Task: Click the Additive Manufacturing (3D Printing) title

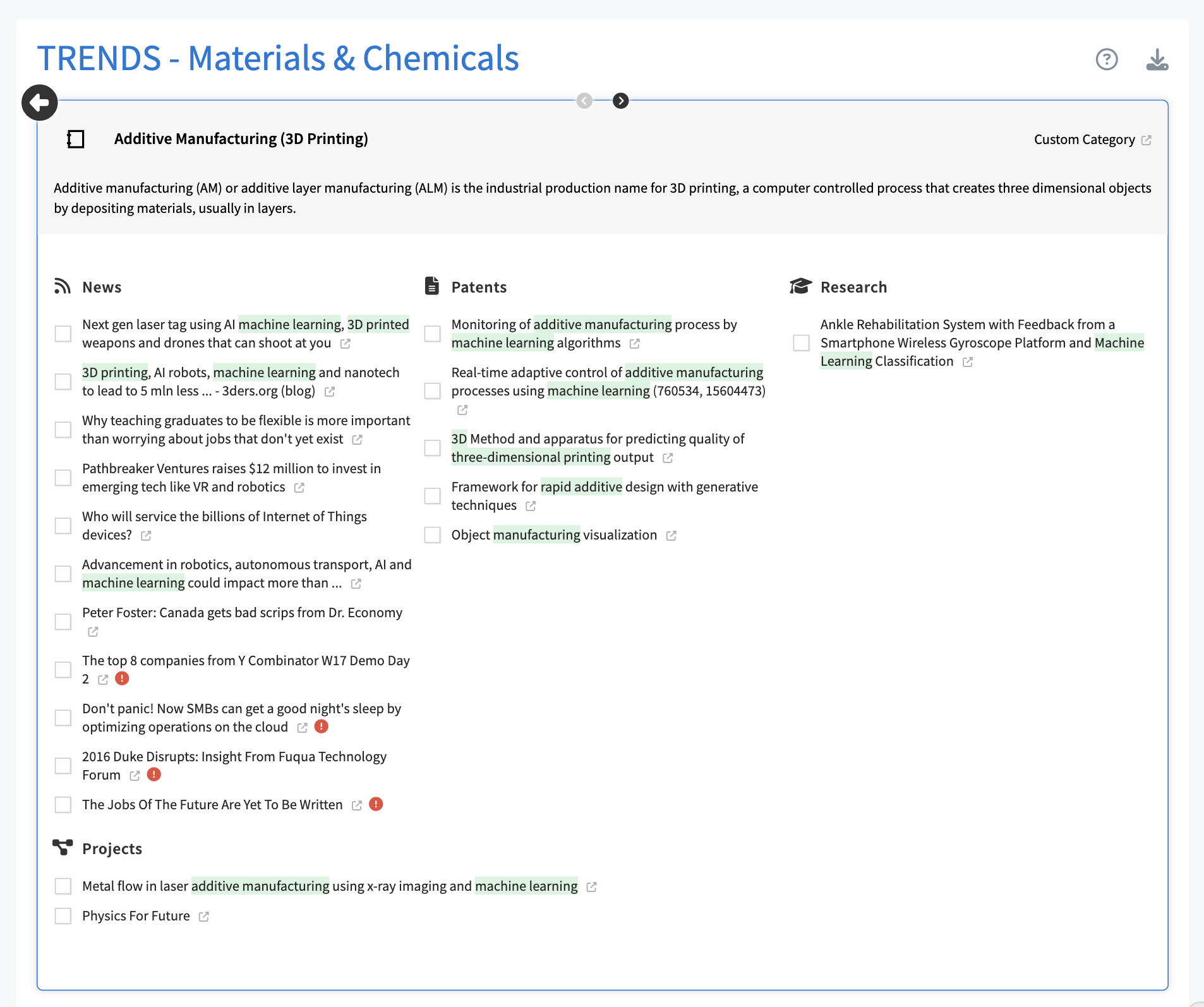Action: click(x=241, y=139)
